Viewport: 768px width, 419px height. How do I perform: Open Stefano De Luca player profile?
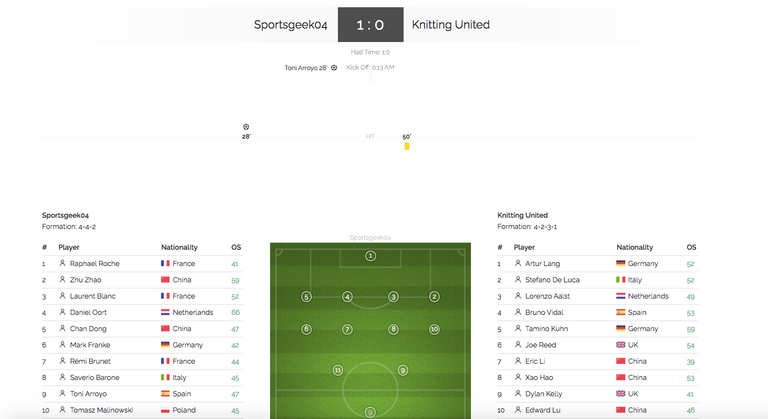coord(552,280)
